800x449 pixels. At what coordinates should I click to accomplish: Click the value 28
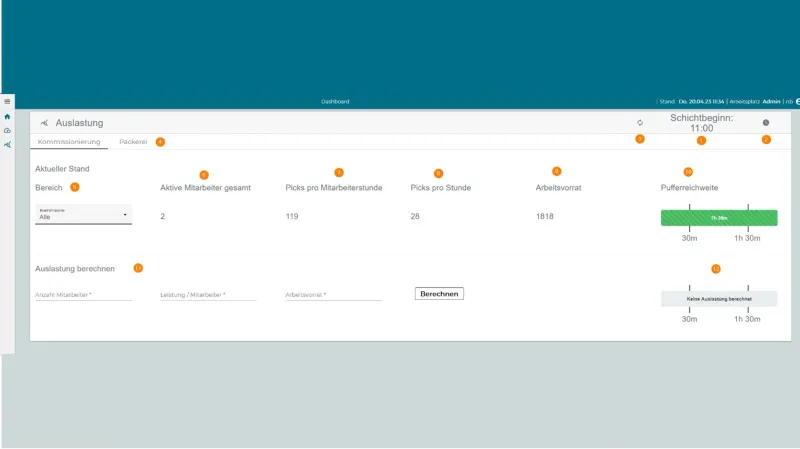[x=415, y=216]
